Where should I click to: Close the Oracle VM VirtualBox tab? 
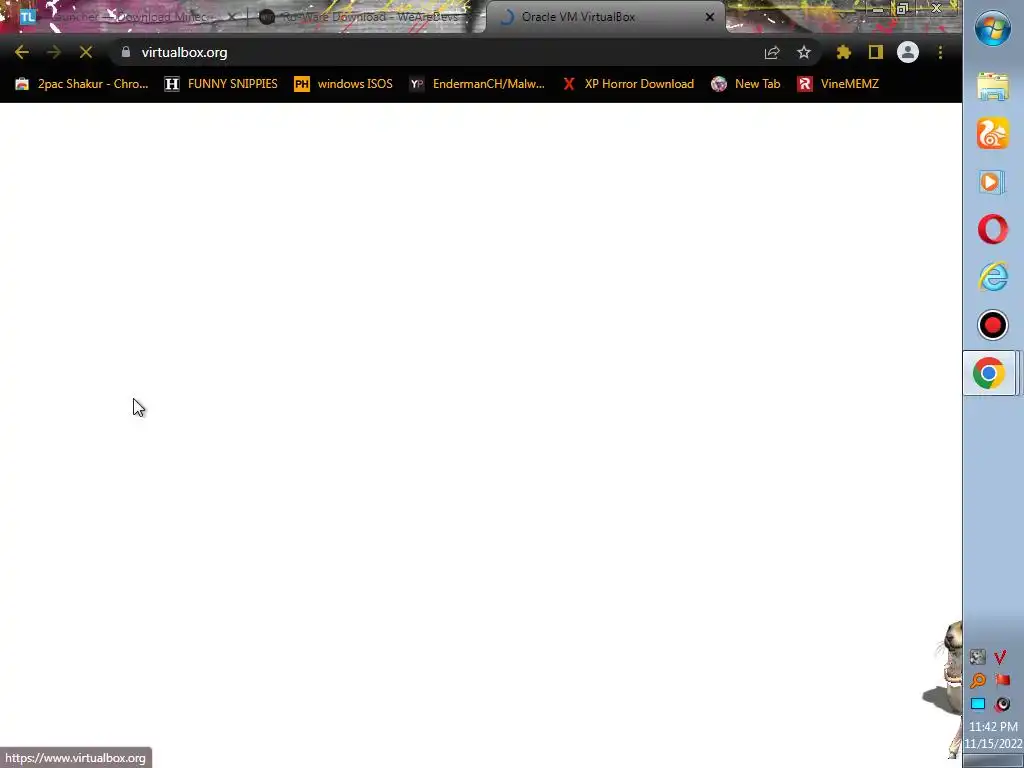(x=710, y=17)
